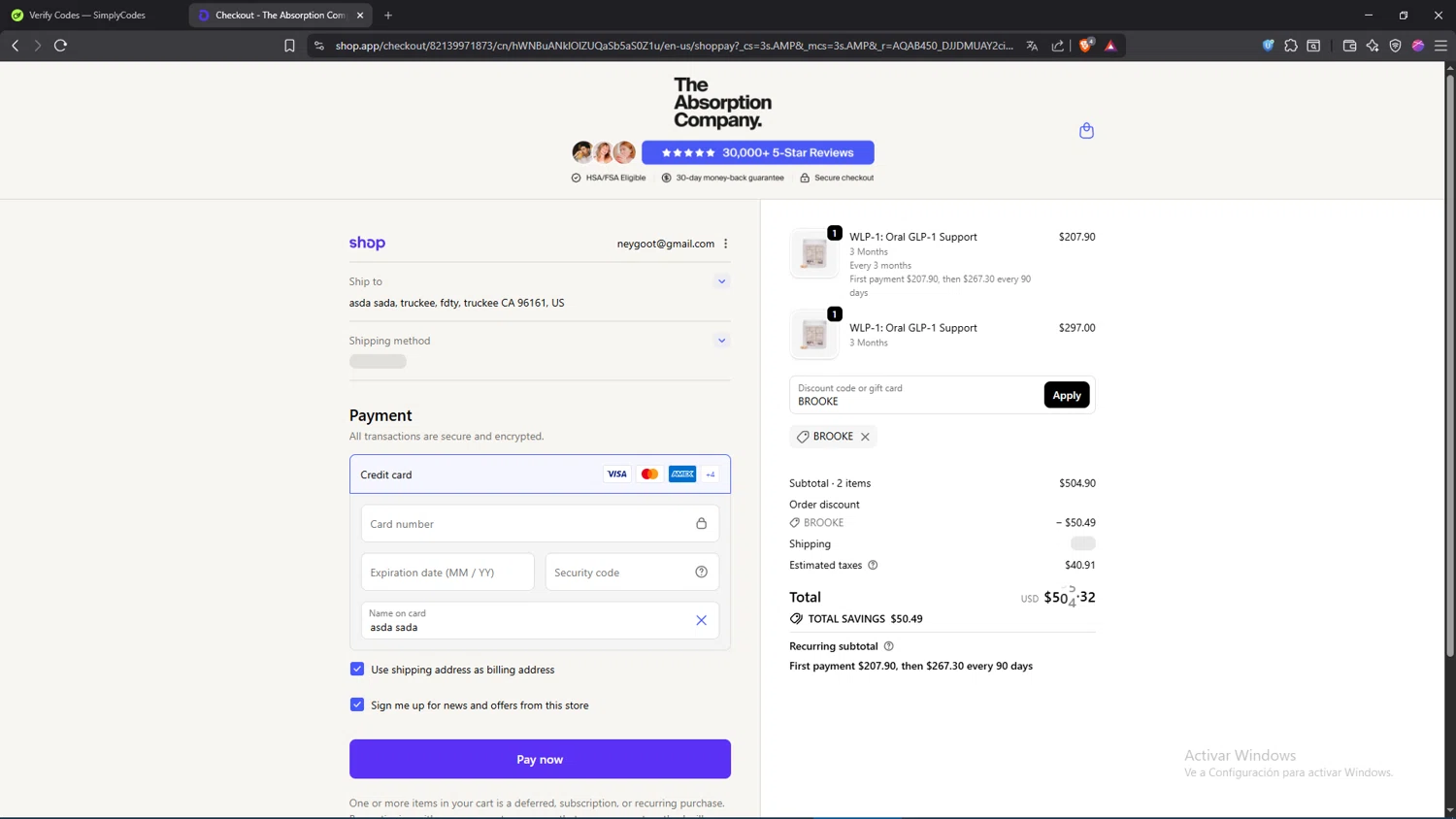Click the browser address bar URL

coord(674,46)
